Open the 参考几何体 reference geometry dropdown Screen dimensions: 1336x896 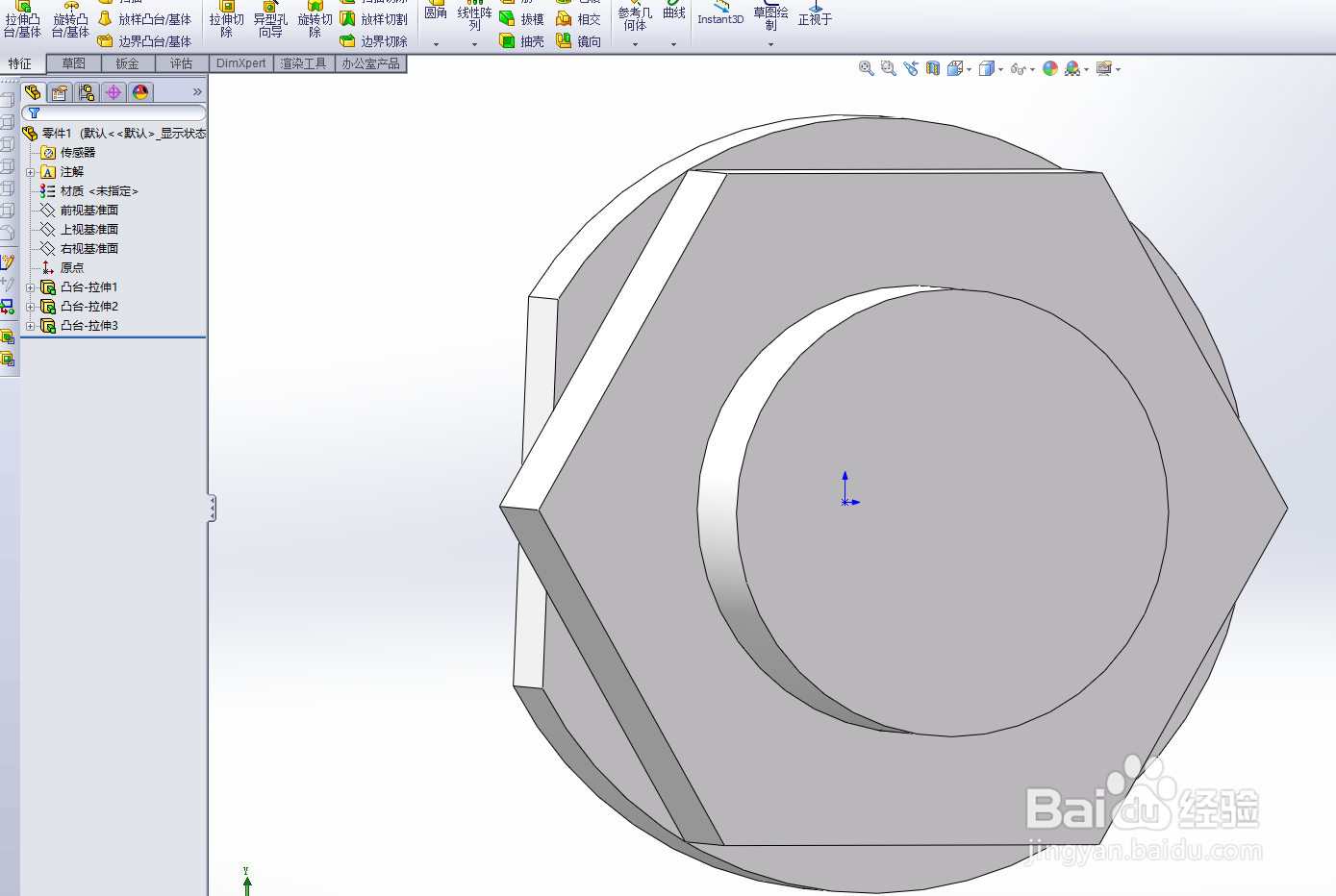pyautogui.click(x=635, y=44)
